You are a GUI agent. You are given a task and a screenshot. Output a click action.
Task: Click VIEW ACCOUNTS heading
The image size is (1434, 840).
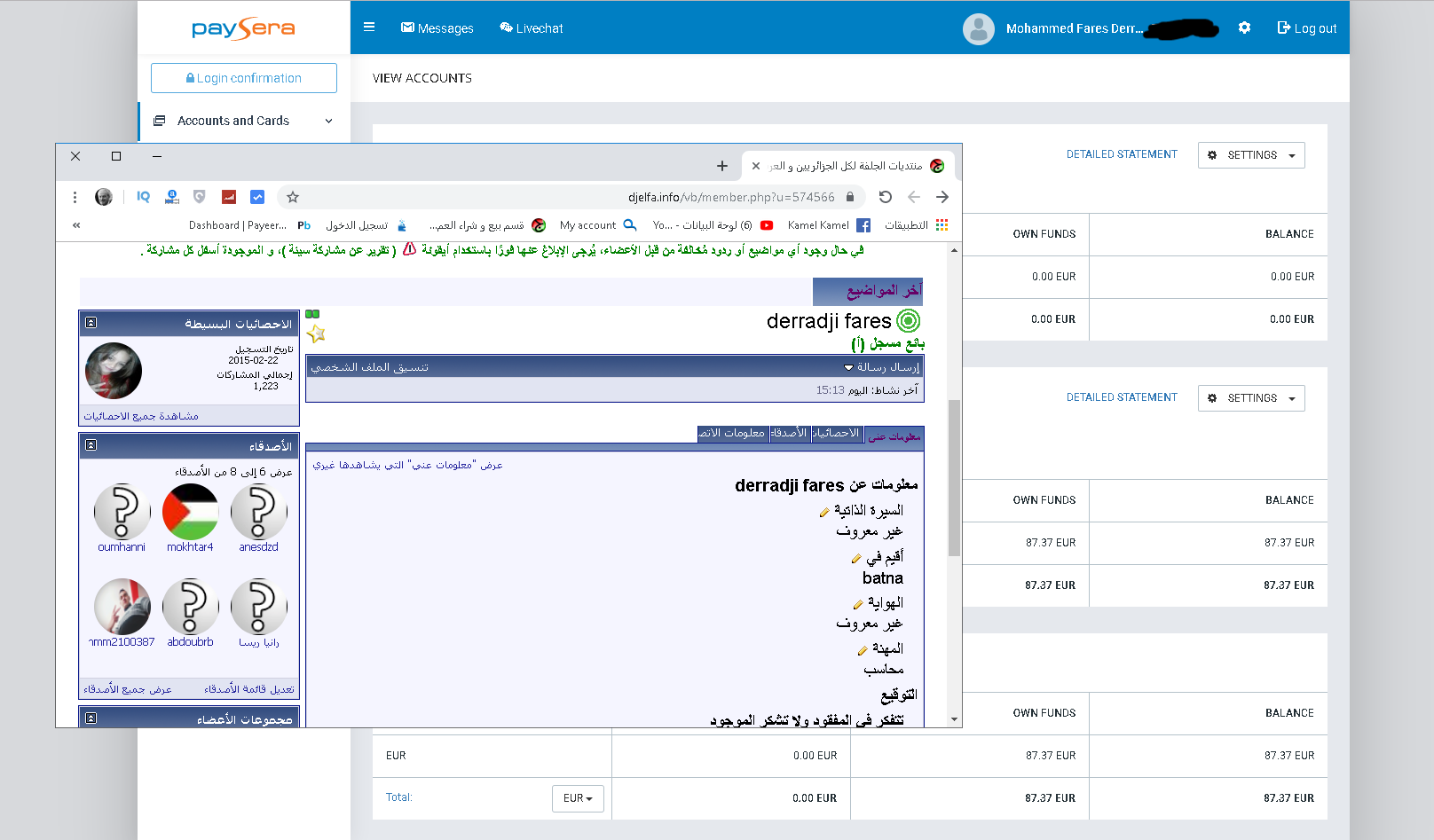pos(422,78)
